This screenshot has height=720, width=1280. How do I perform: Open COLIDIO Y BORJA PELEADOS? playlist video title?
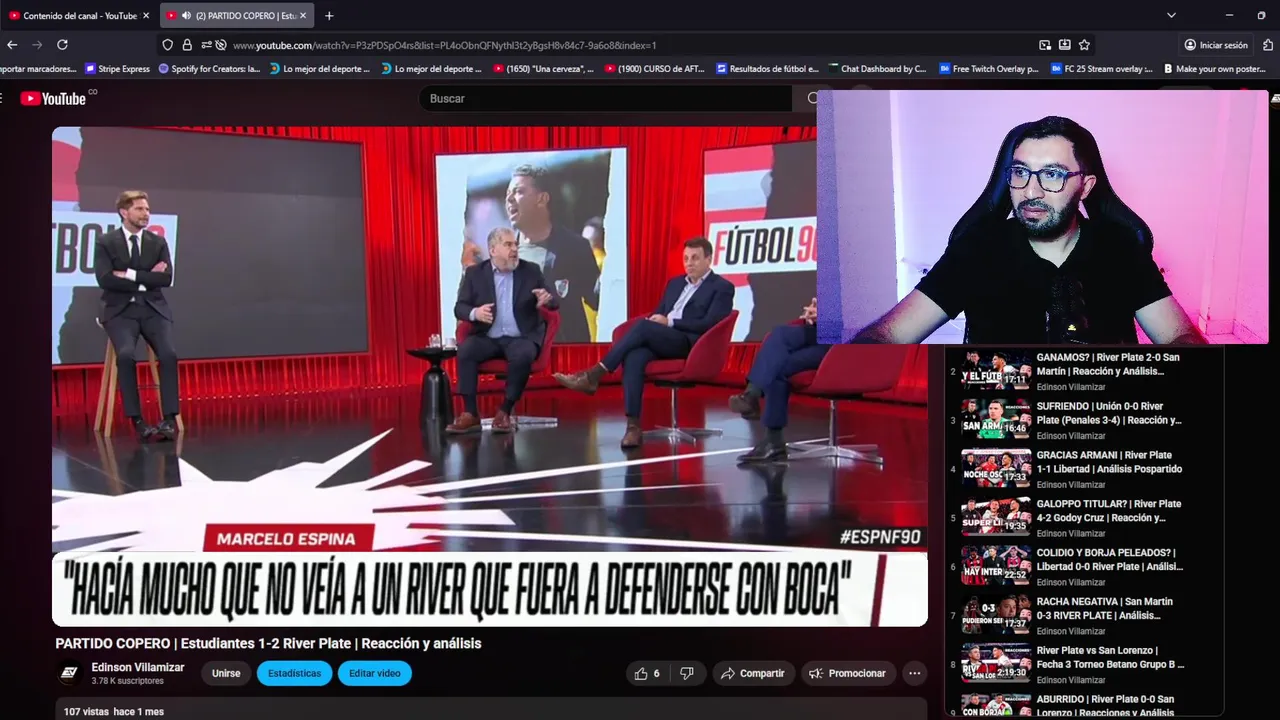point(1109,560)
